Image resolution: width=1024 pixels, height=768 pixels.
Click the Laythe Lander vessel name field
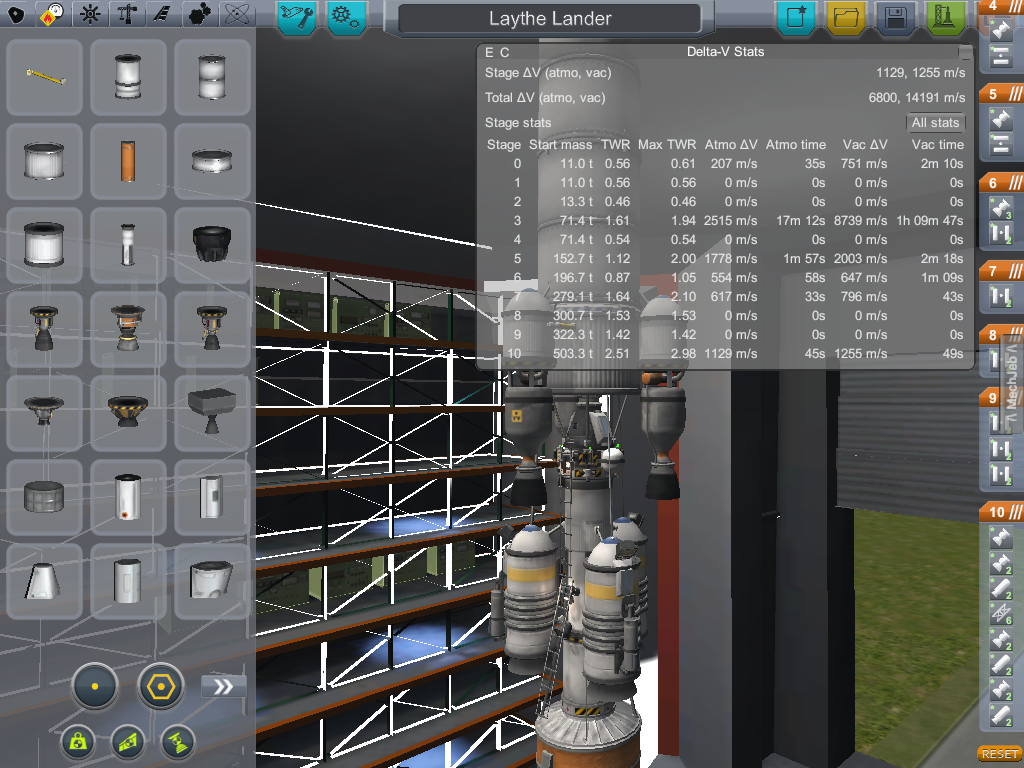point(550,18)
